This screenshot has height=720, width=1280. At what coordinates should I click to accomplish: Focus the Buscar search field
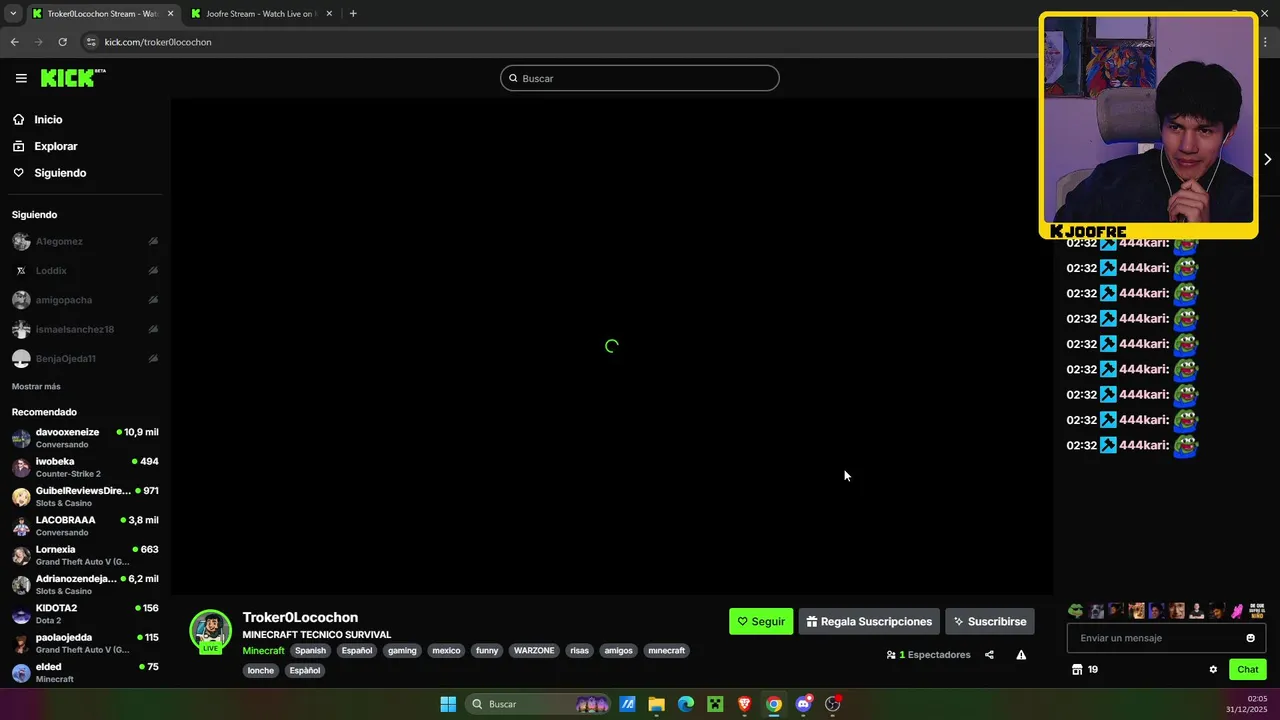pyautogui.click(x=640, y=78)
